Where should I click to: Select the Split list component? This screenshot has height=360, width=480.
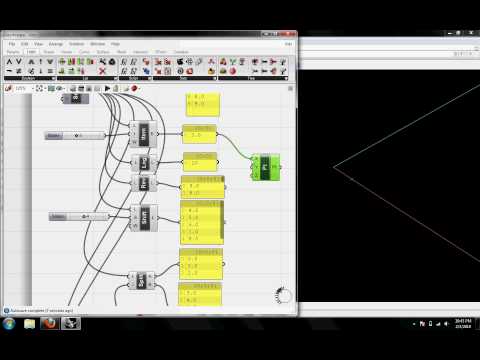pyautogui.click(x=142, y=281)
